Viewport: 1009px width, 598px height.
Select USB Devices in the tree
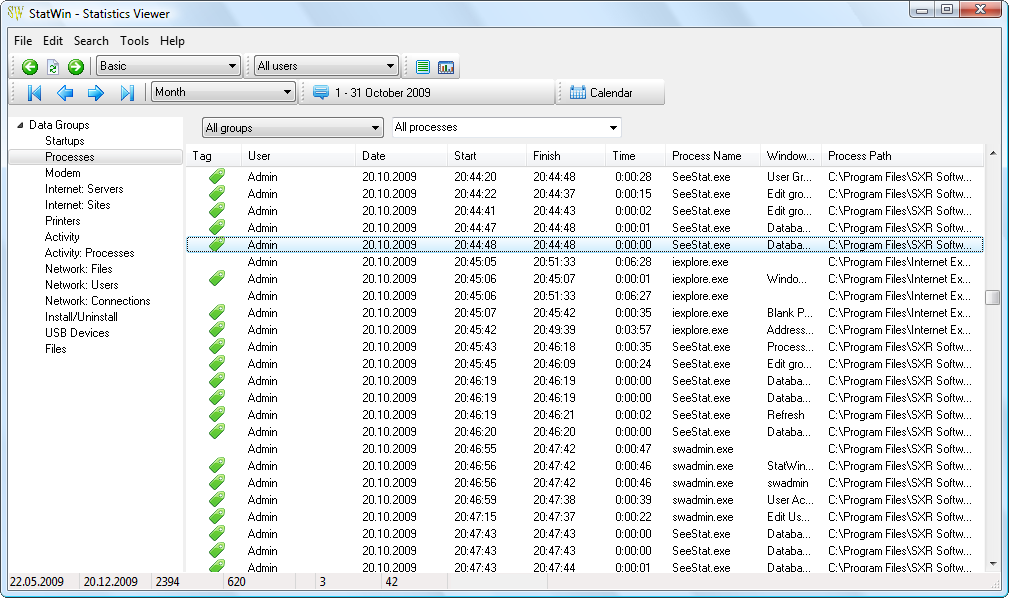[x=77, y=333]
